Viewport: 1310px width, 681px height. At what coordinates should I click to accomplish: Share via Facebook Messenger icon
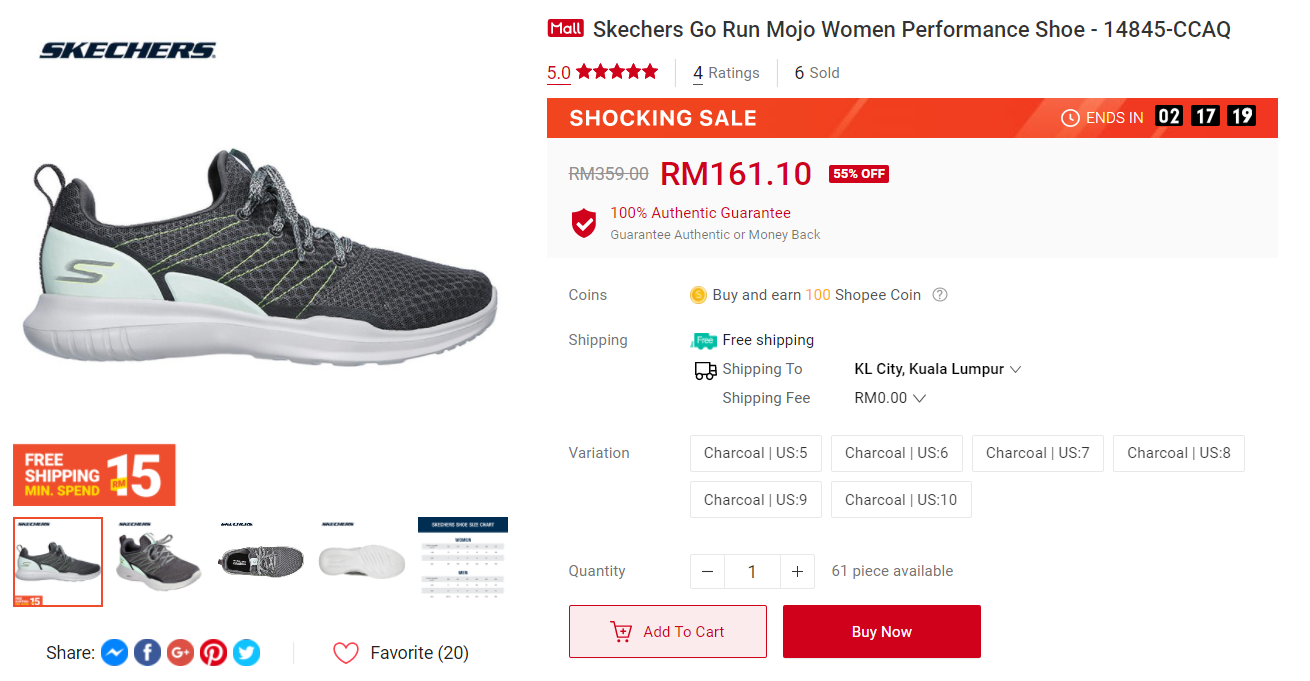click(x=114, y=653)
